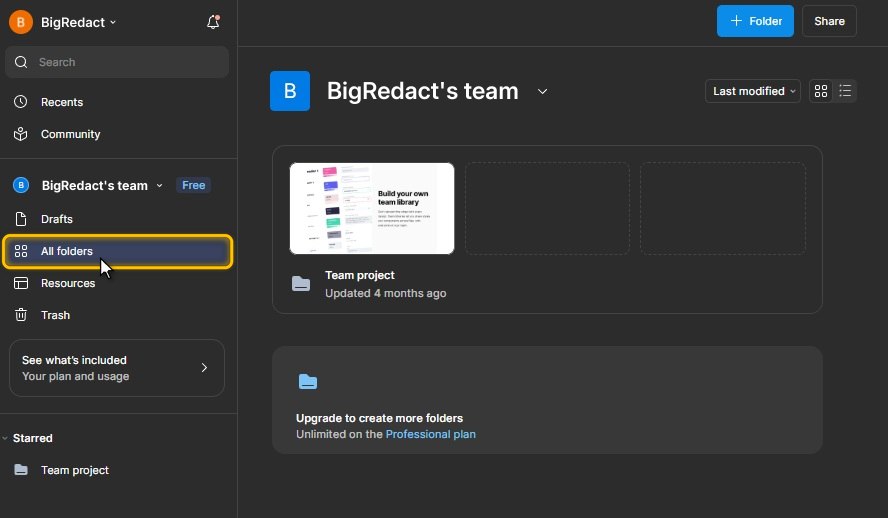Open the notifications bell

click(213, 22)
